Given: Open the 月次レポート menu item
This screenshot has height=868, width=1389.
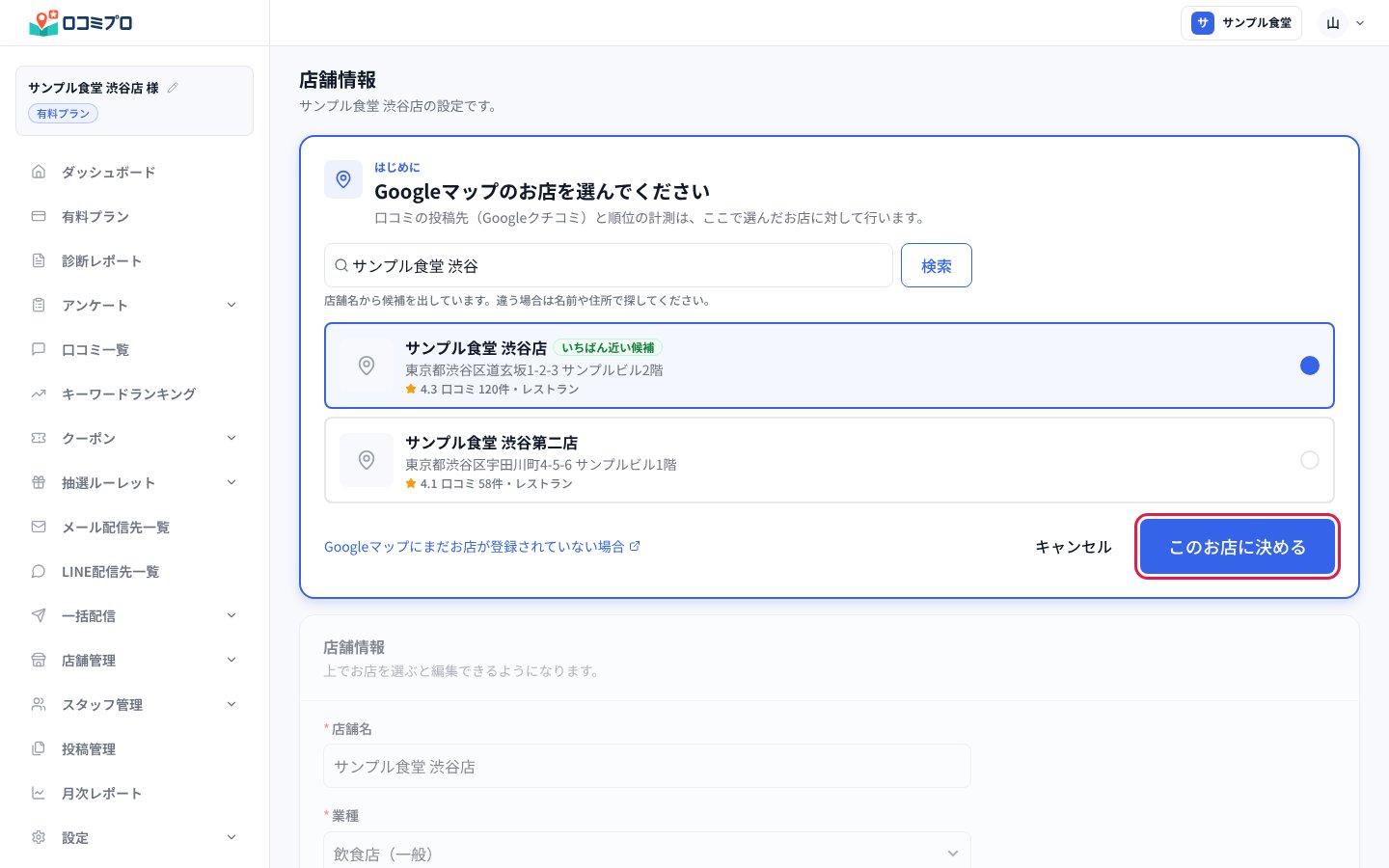Looking at the screenshot, I should 135,793.
